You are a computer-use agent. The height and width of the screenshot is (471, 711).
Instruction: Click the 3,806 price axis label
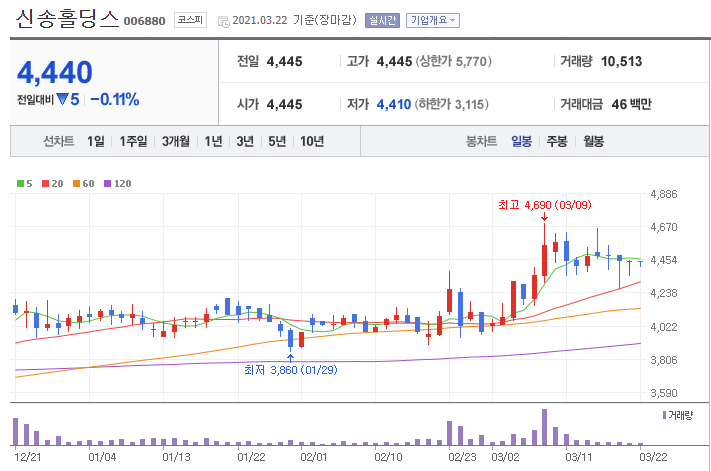point(664,360)
